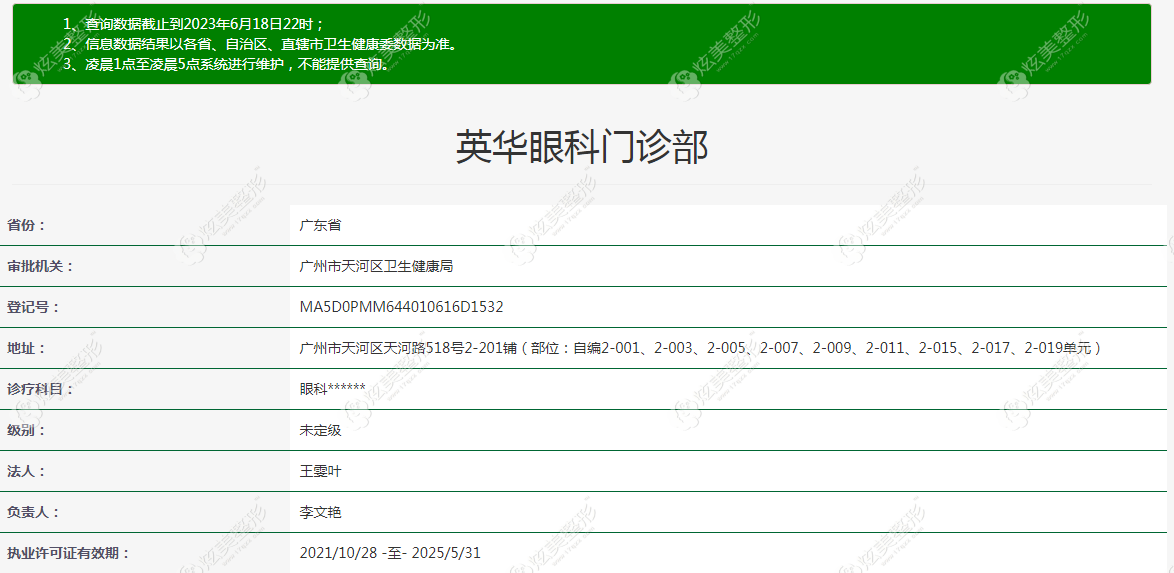Select the 审批机关 label
Viewport: 1174px width, 573px height.
pyautogui.click(x=40, y=266)
